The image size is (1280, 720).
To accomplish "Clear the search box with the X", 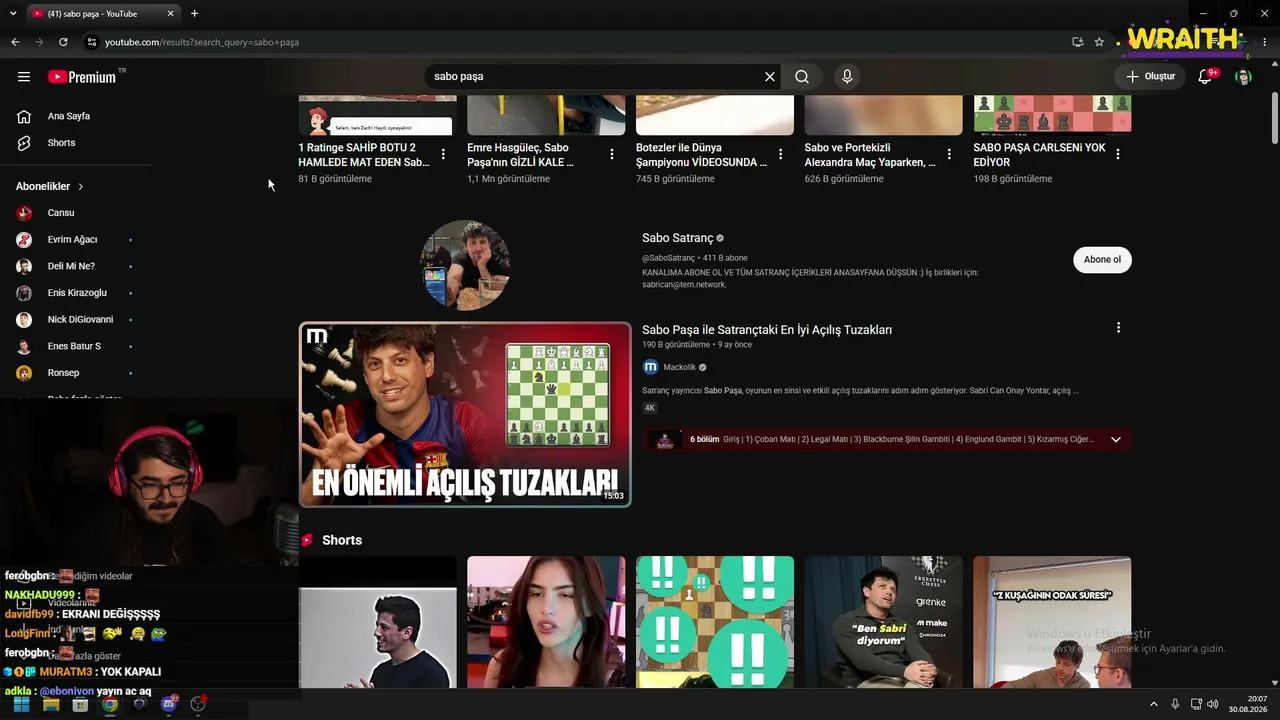I will coord(770,77).
